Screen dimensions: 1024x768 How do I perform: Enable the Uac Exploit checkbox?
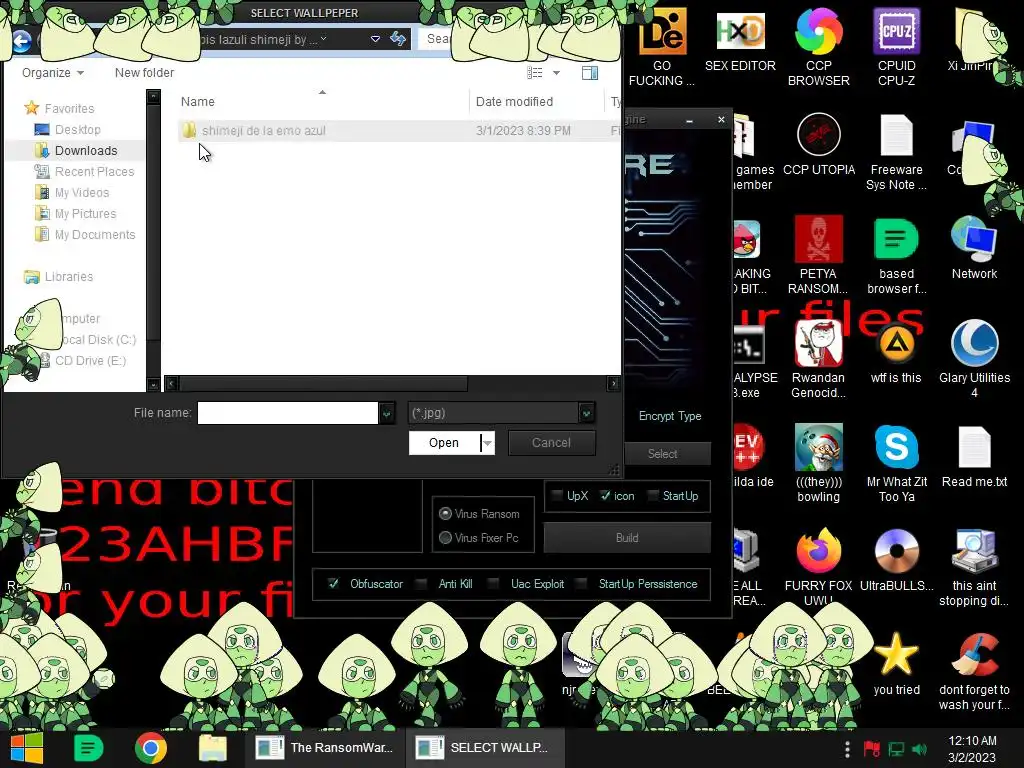[x=494, y=583]
